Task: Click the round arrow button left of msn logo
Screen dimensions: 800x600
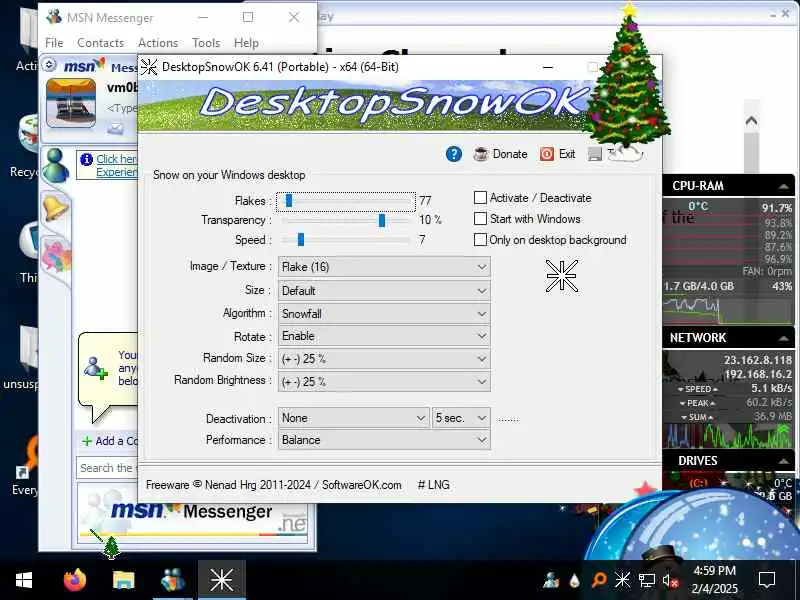Action: point(49,65)
